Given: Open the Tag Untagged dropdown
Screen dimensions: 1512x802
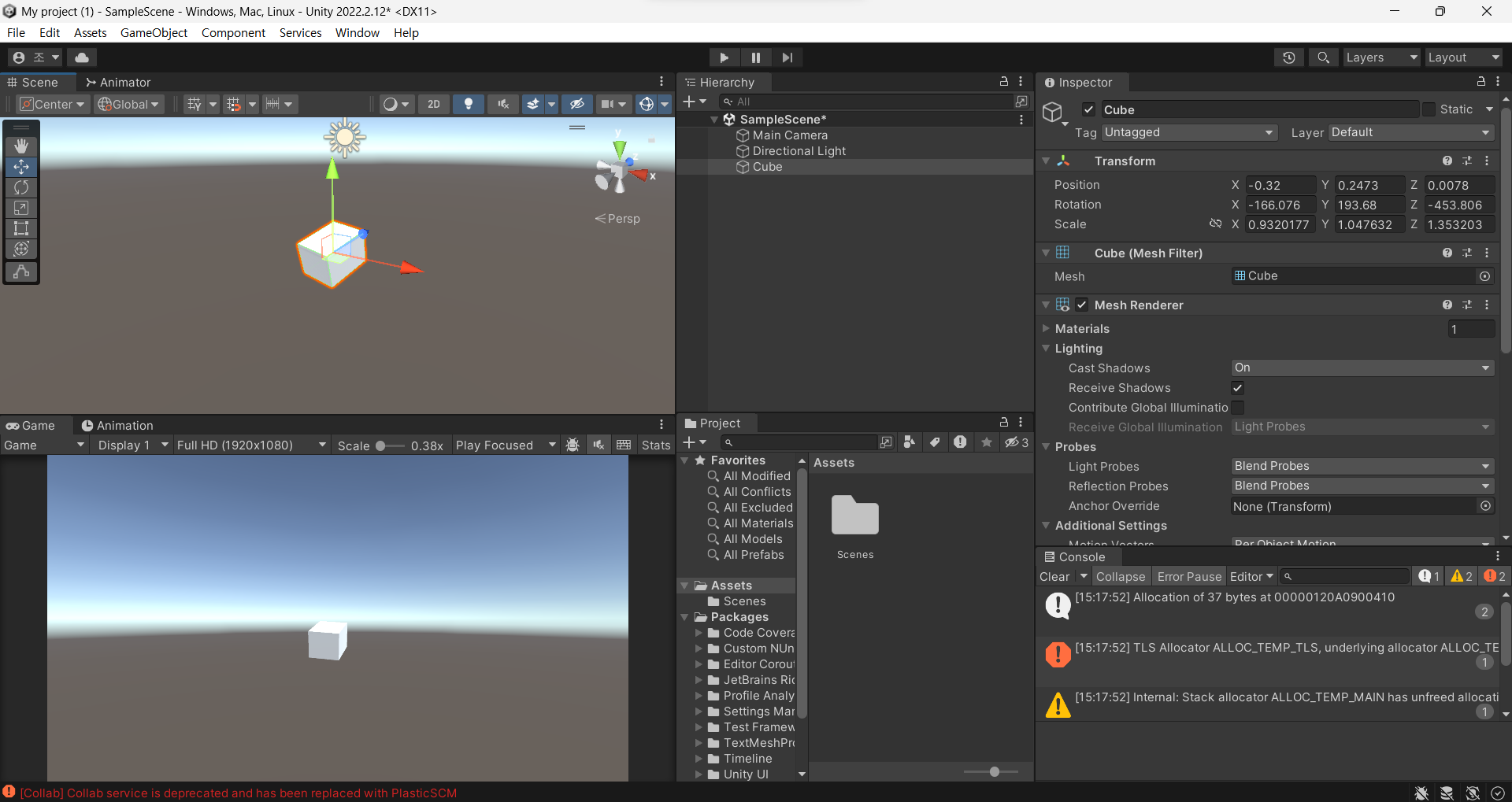Looking at the screenshot, I should pyautogui.click(x=1188, y=132).
